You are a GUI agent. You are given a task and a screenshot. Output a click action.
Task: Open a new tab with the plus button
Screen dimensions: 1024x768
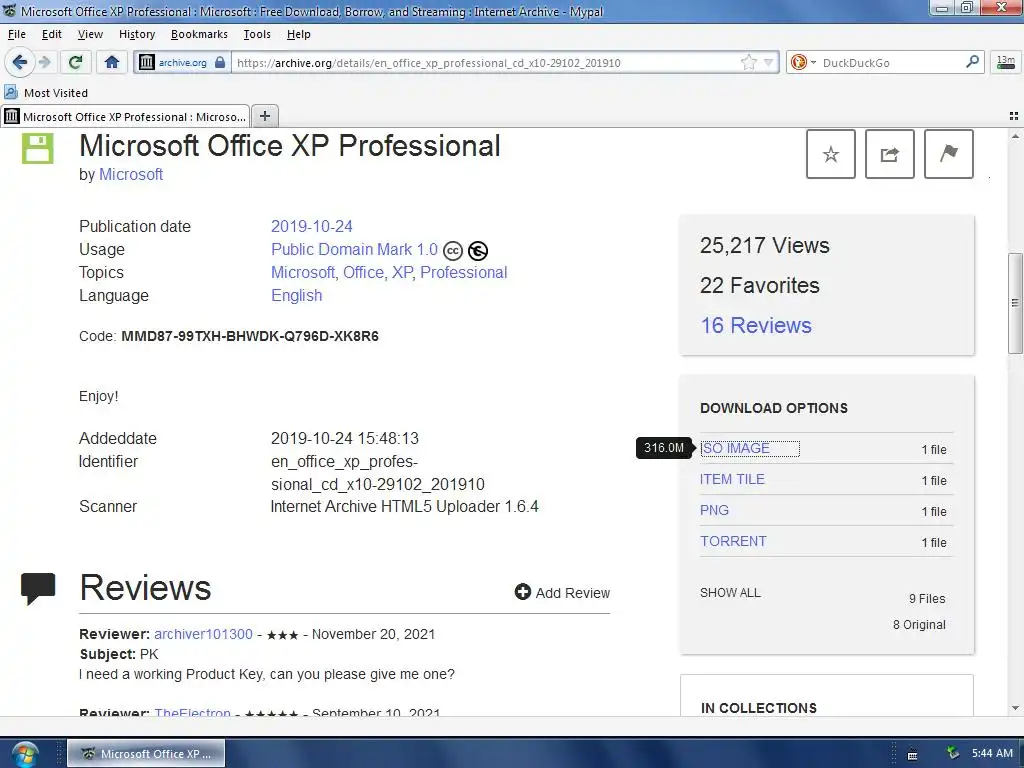264,116
